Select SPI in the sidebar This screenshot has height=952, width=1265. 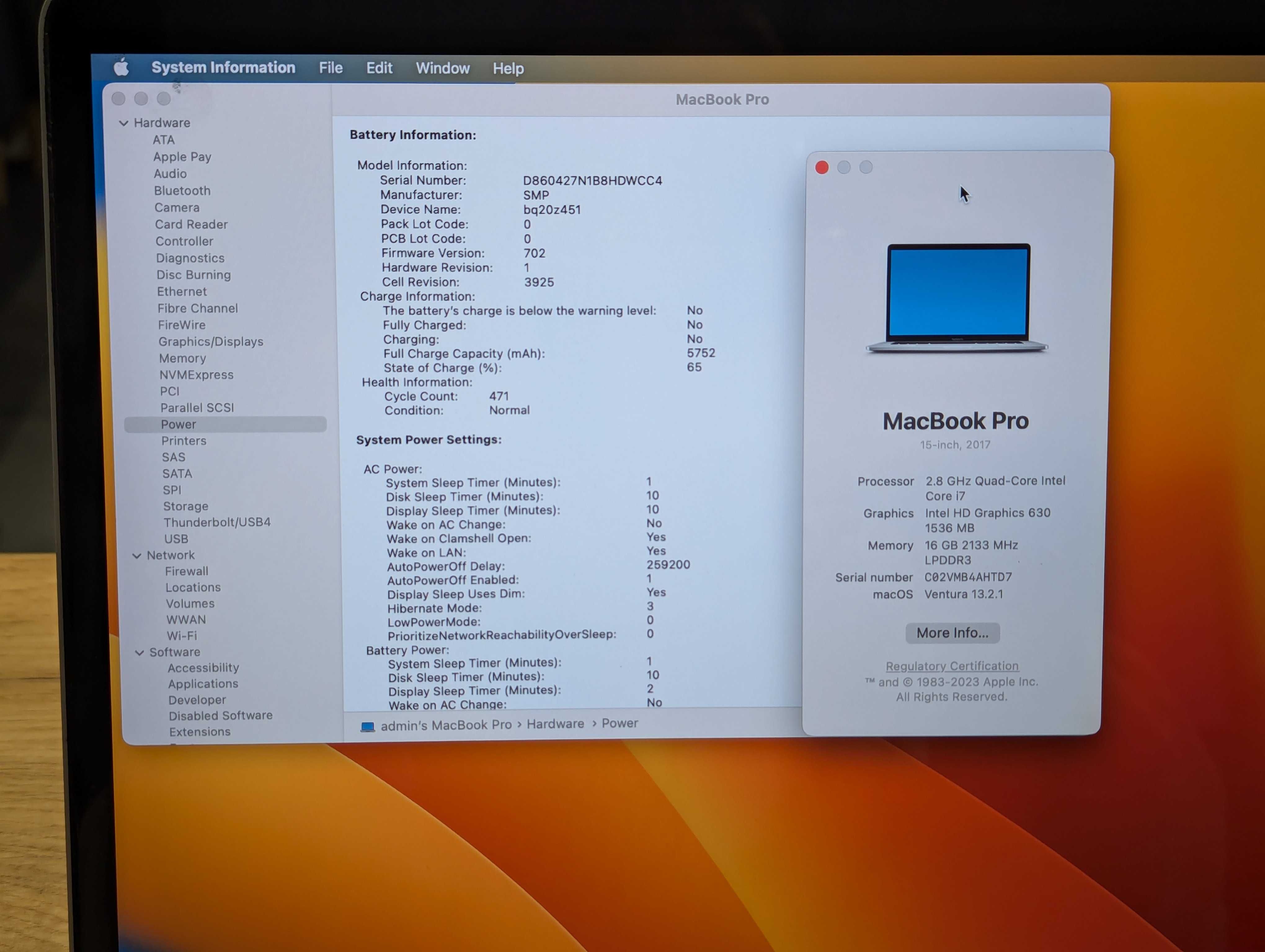[171, 490]
